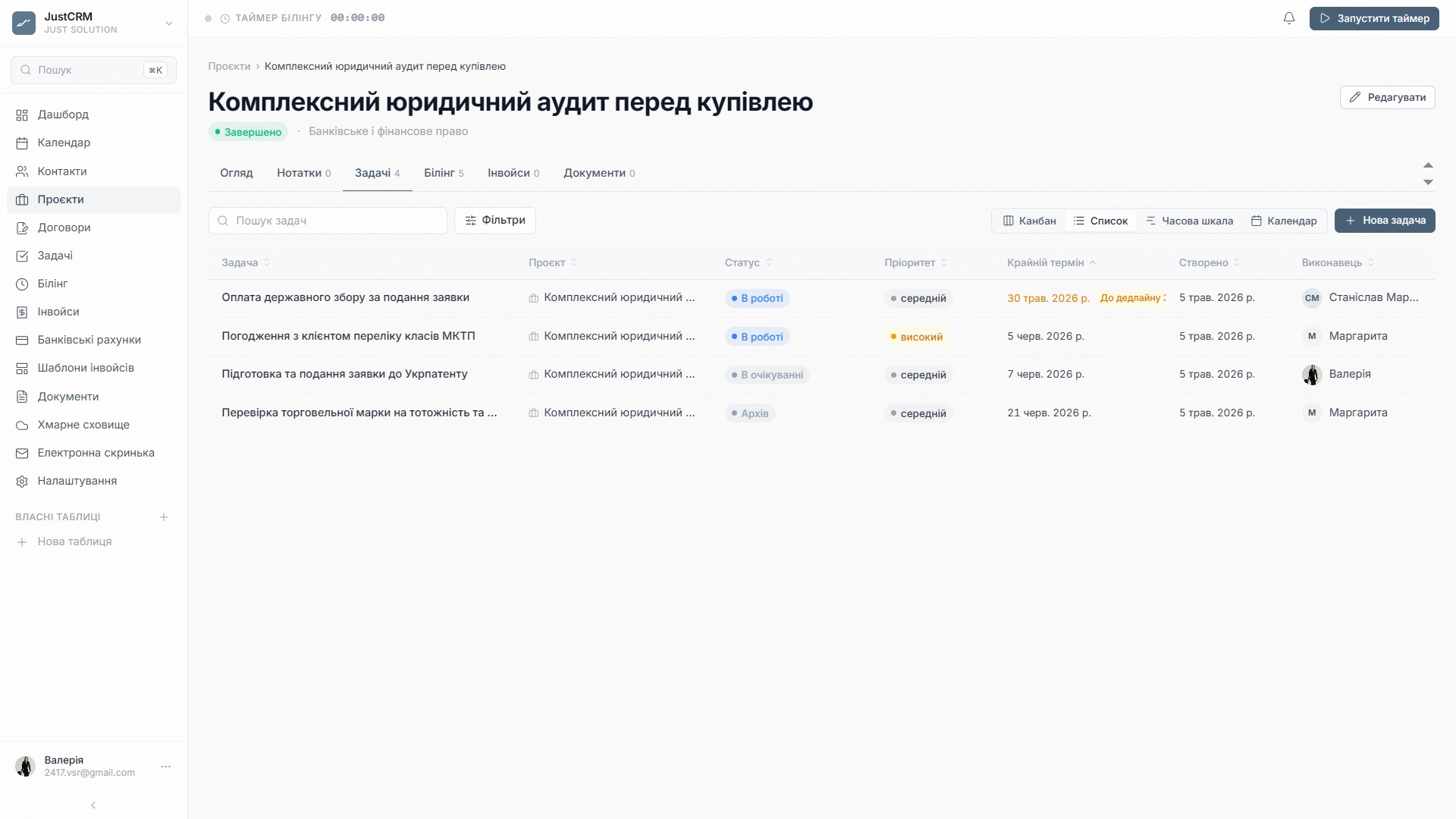Open Шаблони інвойсів section
The width and height of the screenshot is (1456, 819).
(x=93, y=368)
